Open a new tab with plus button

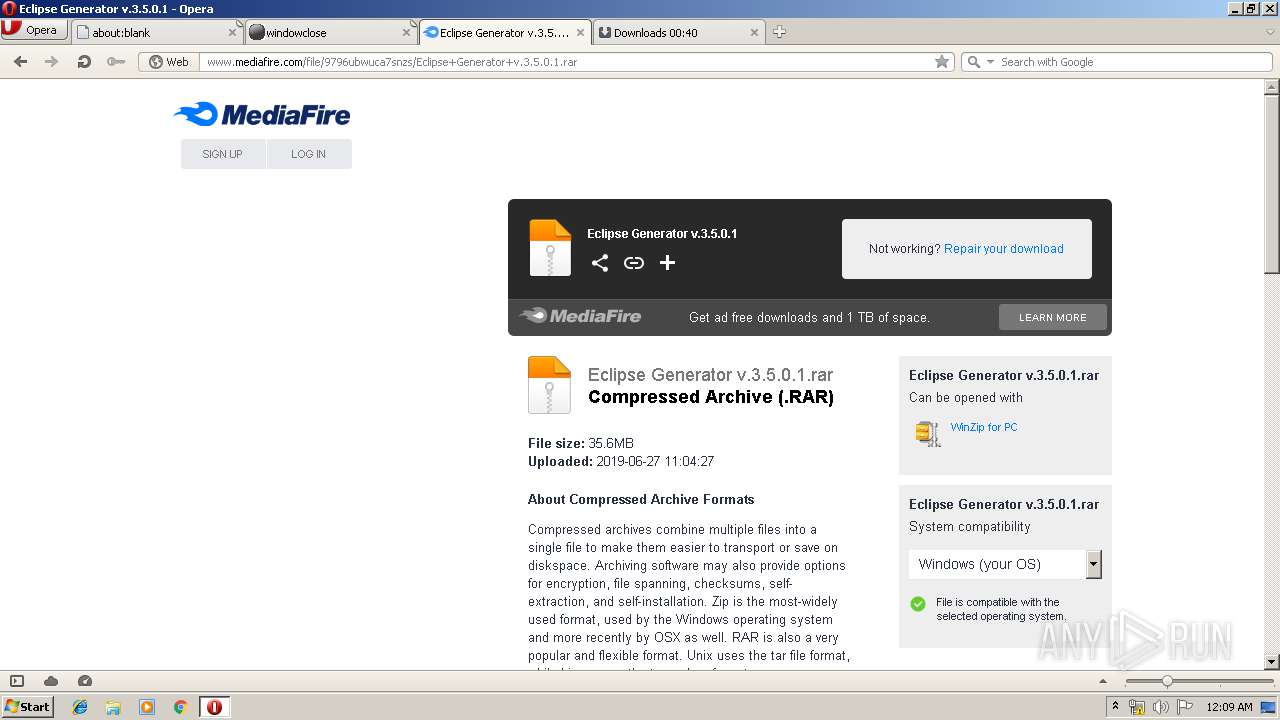click(779, 32)
